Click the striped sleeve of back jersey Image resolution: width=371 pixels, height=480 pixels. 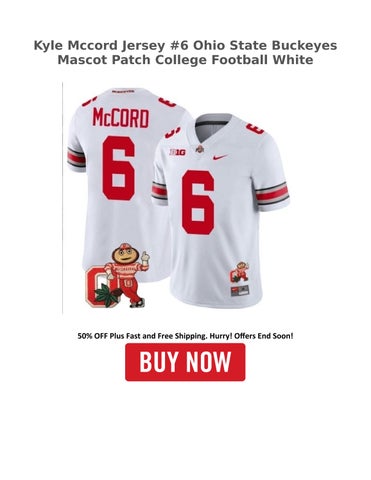pyautogui.click(x=76, y=158)
